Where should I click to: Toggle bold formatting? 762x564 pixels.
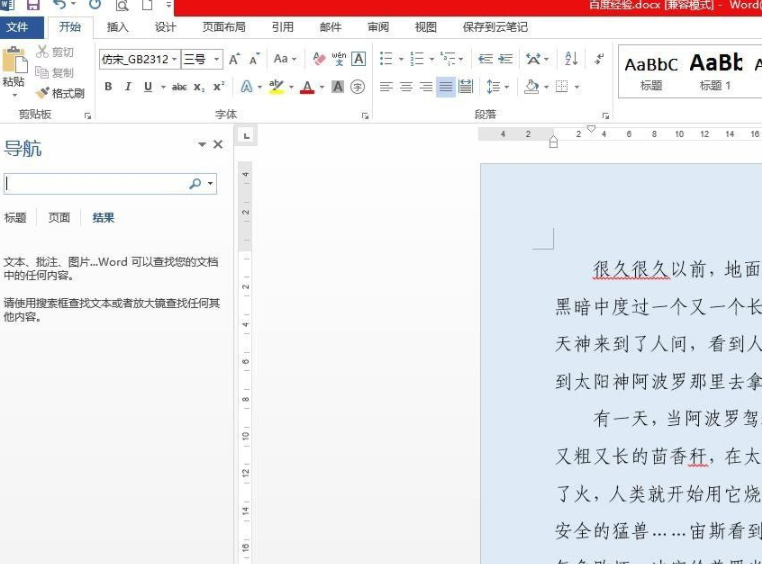tap(108, 86)
